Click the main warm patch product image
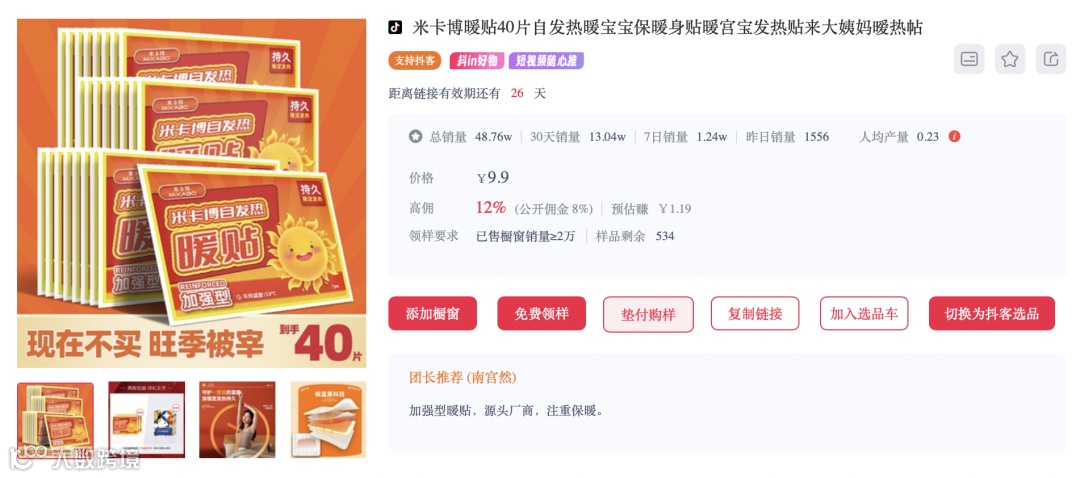 coord(191,194)
